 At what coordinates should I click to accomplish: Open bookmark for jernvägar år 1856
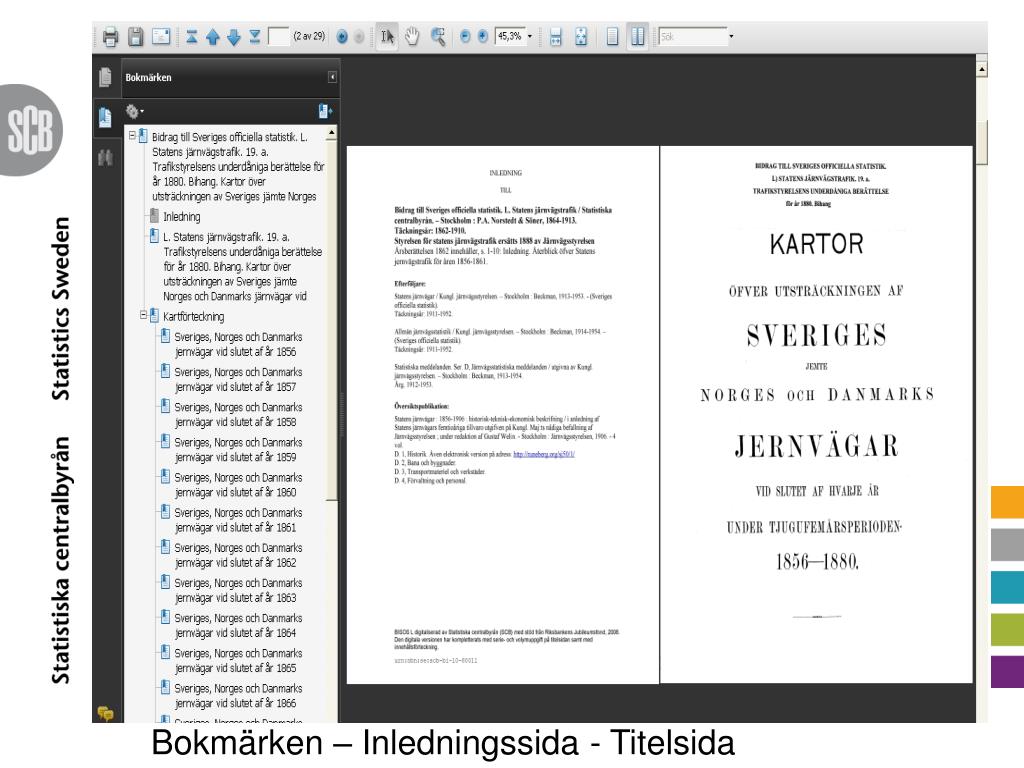(238, 344)
